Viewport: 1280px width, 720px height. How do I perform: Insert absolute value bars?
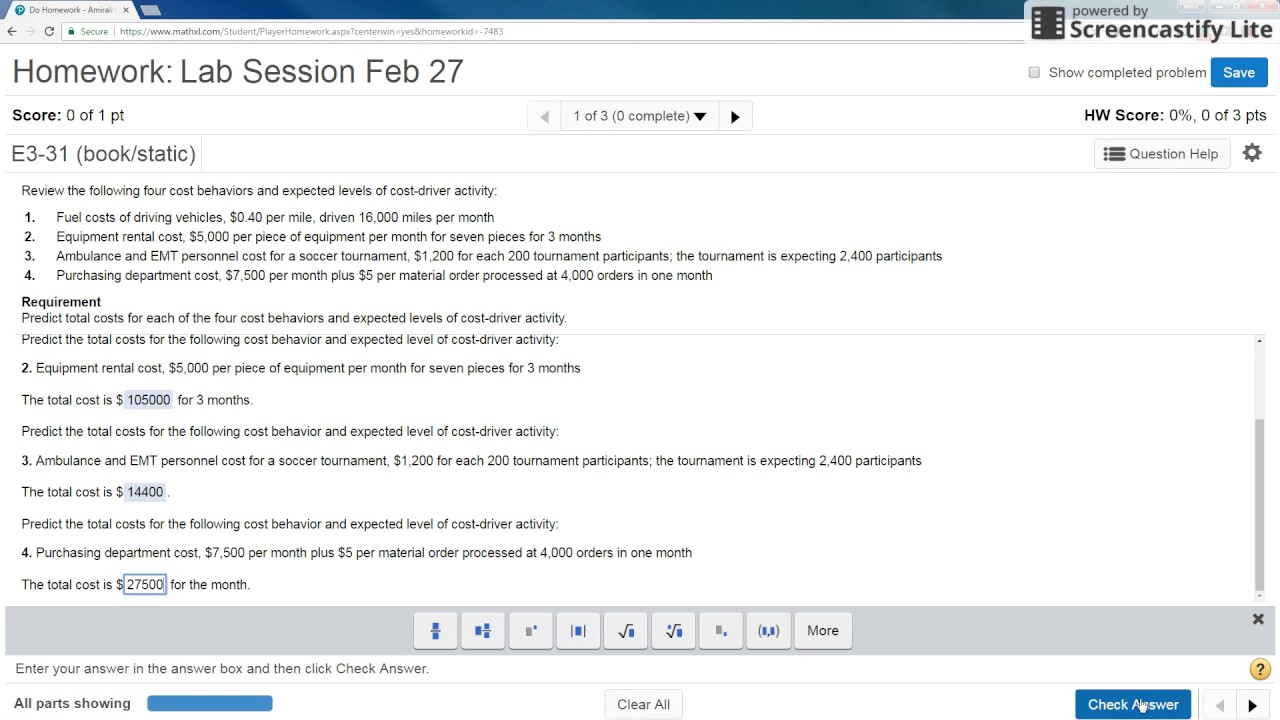578,631
